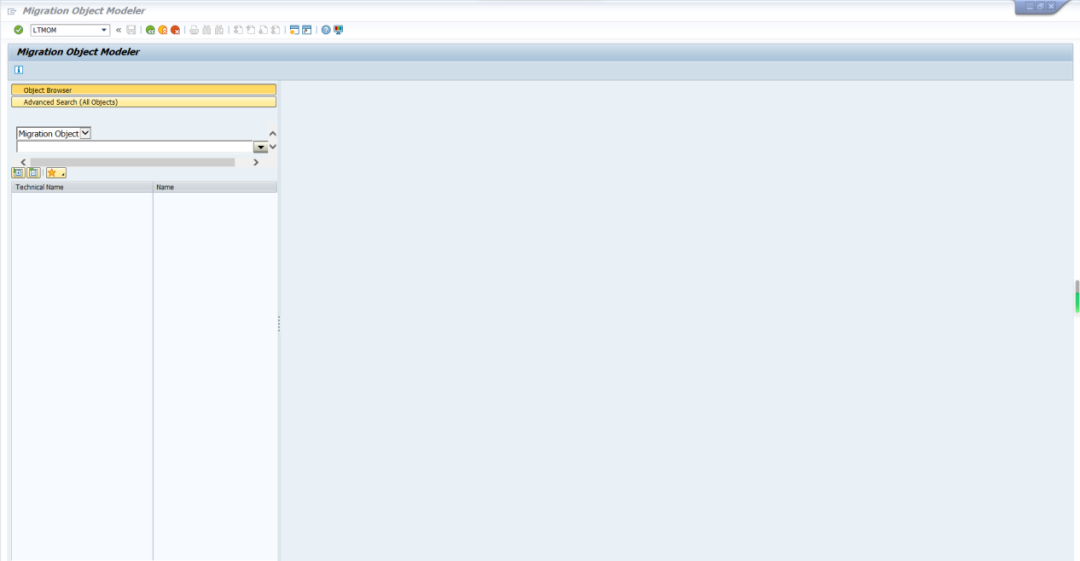Click the Collapse All nodes icon
The height and width of the screenshot is (561, 1080).
[x=33, y=173]
